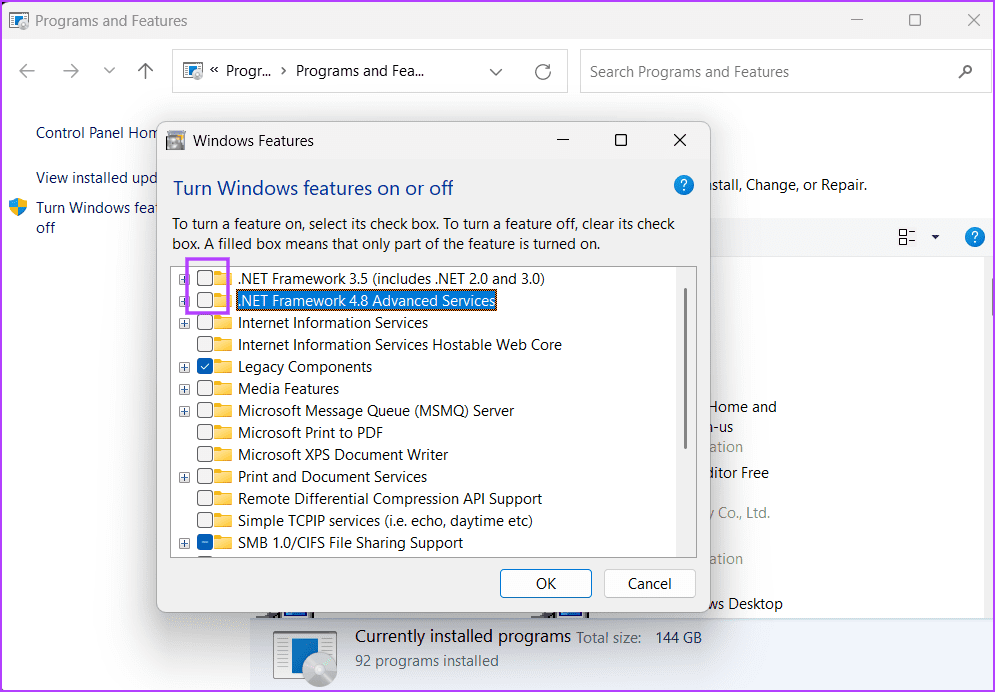
Task: Select Internet Information Services label
Action: pos(333,323)
